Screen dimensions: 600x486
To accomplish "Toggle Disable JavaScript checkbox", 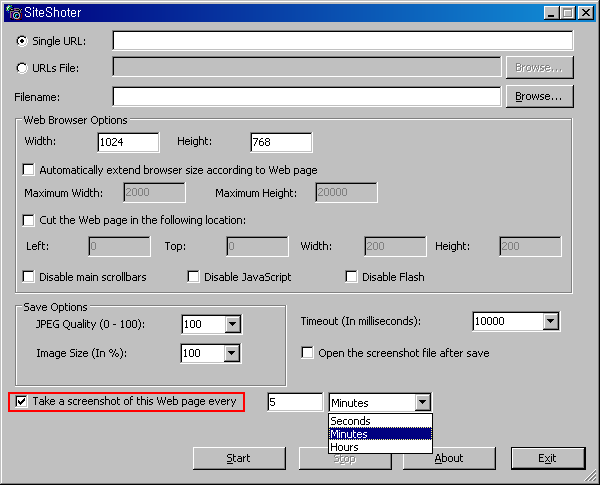I will click(x=193, y=277).
